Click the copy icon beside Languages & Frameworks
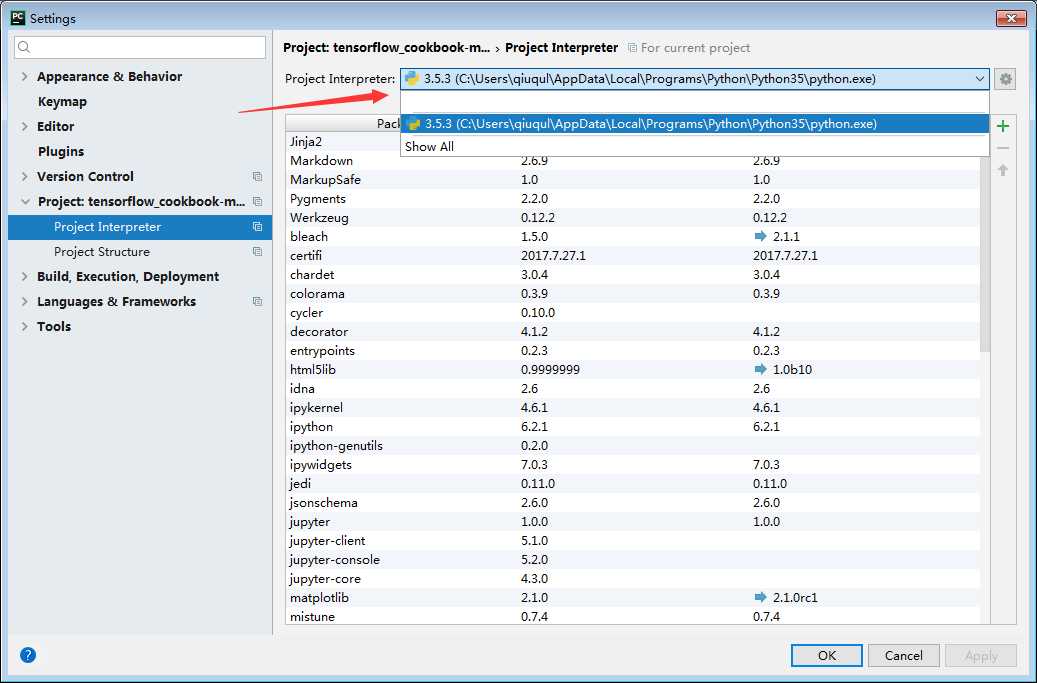1037x683 pixels. click(x=257, y=301)
